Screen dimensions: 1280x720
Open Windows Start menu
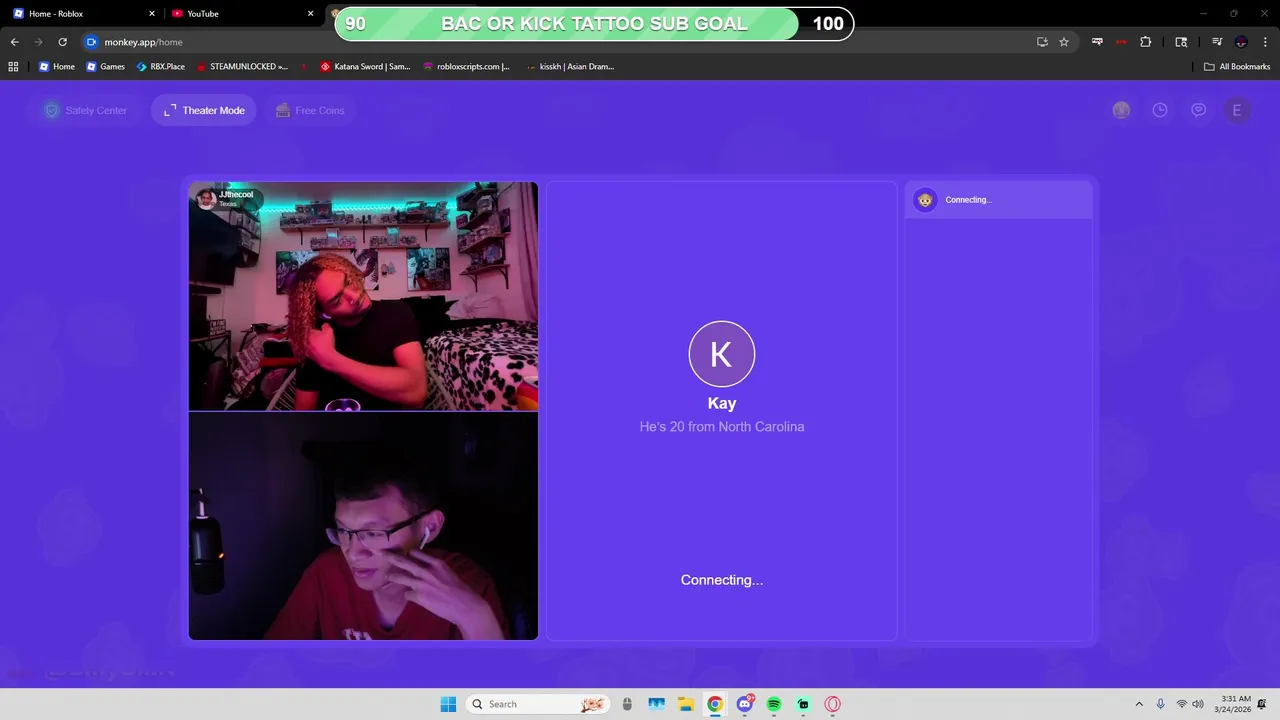[448, 704]
